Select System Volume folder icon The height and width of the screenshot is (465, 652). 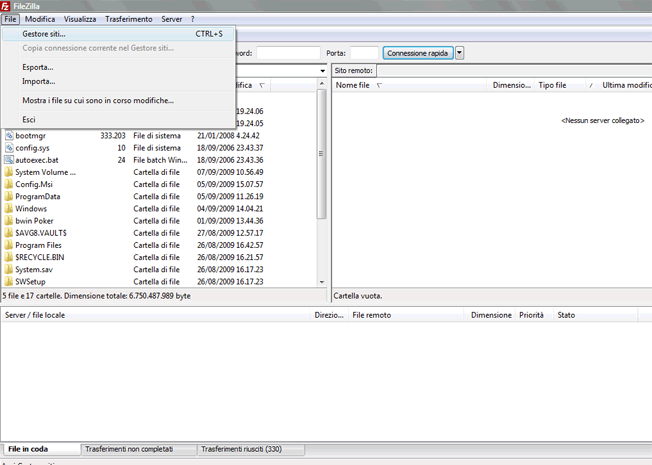[x=9, y=172]
